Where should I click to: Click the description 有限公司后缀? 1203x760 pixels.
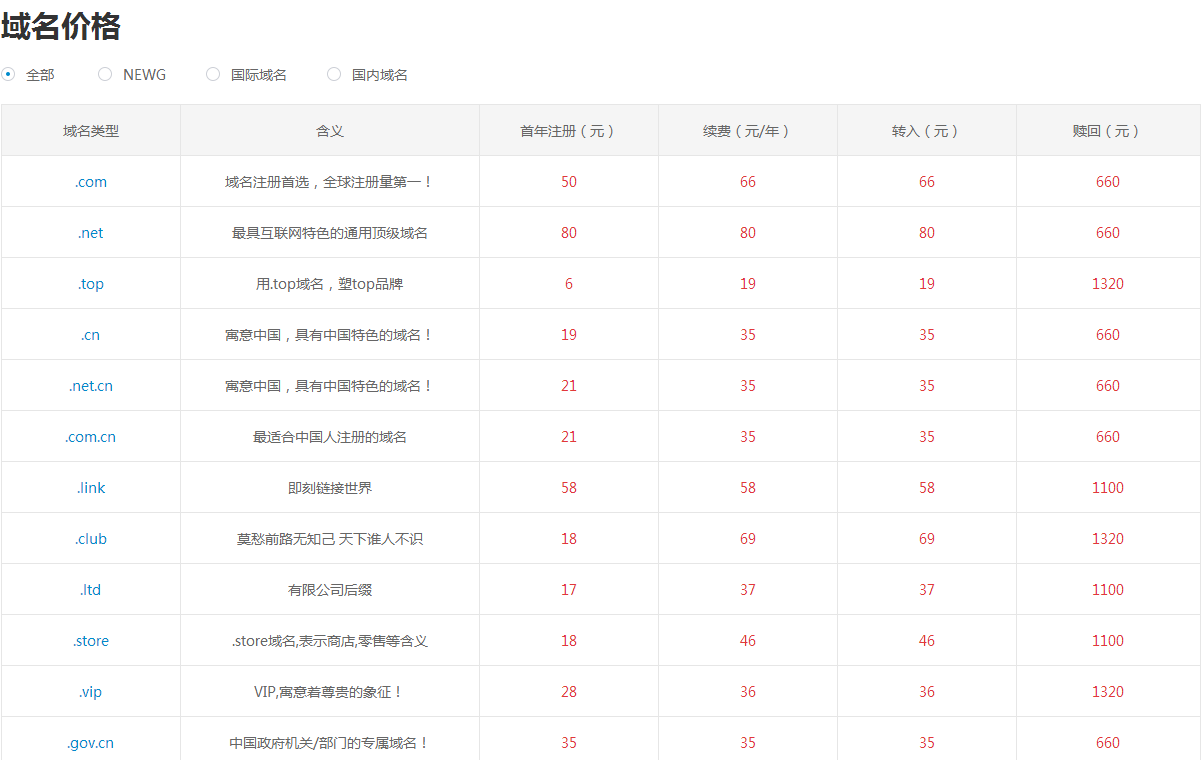(330, 590)
